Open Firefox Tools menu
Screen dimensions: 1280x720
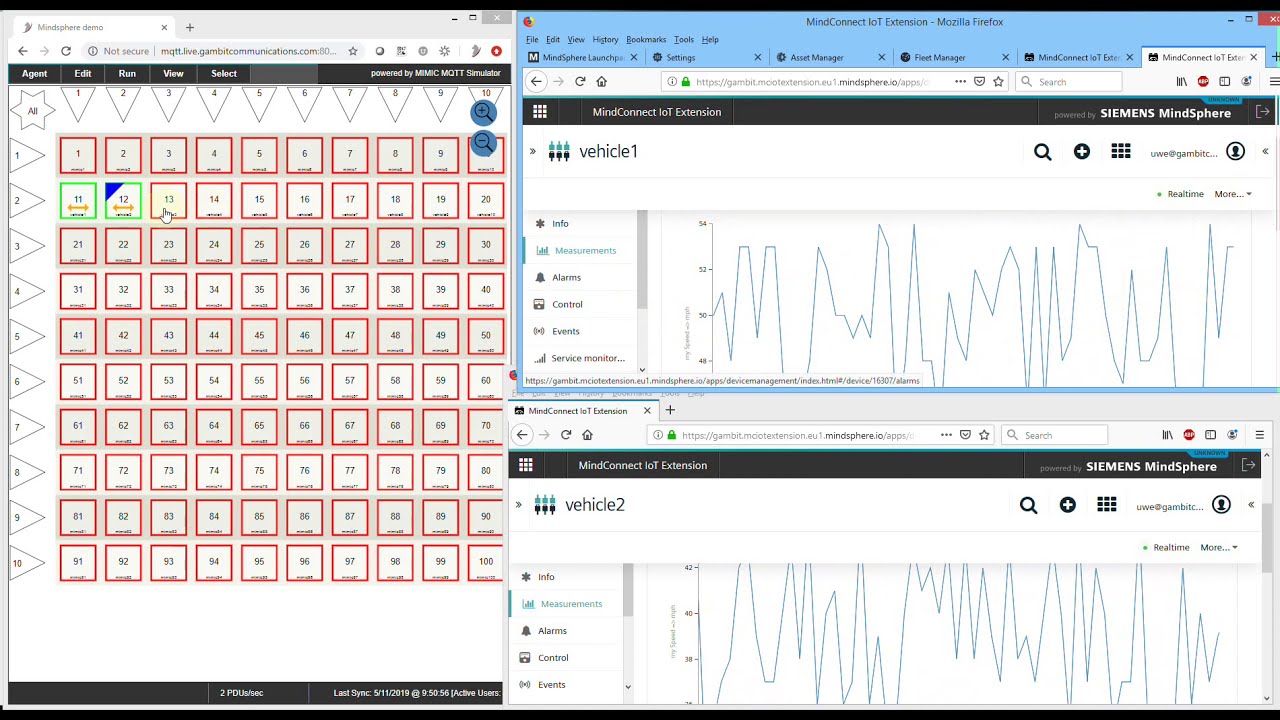(684, 39)
